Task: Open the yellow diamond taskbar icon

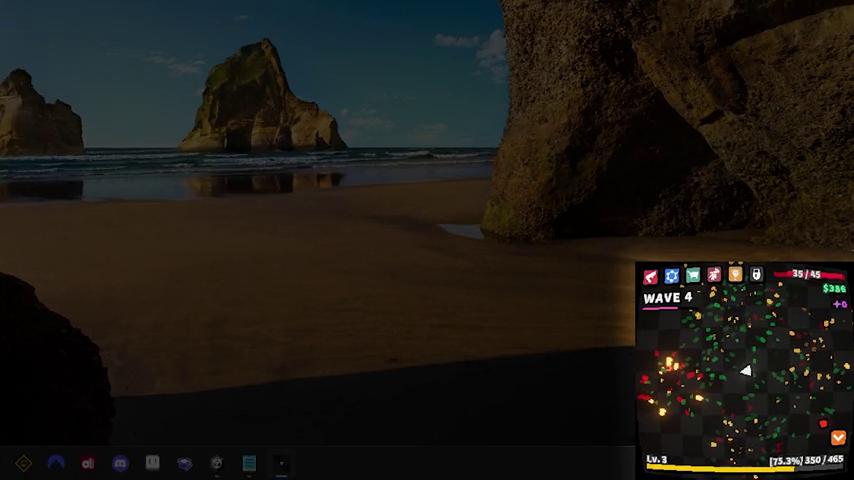Action: (24, 463)
